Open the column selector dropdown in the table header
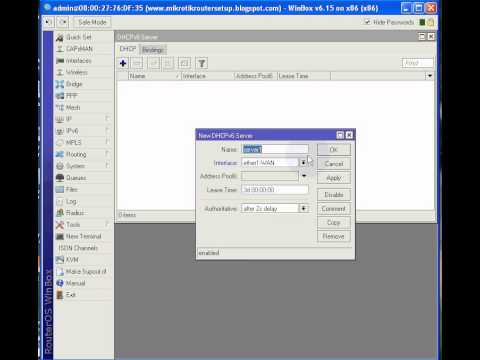 click(429, 76)
